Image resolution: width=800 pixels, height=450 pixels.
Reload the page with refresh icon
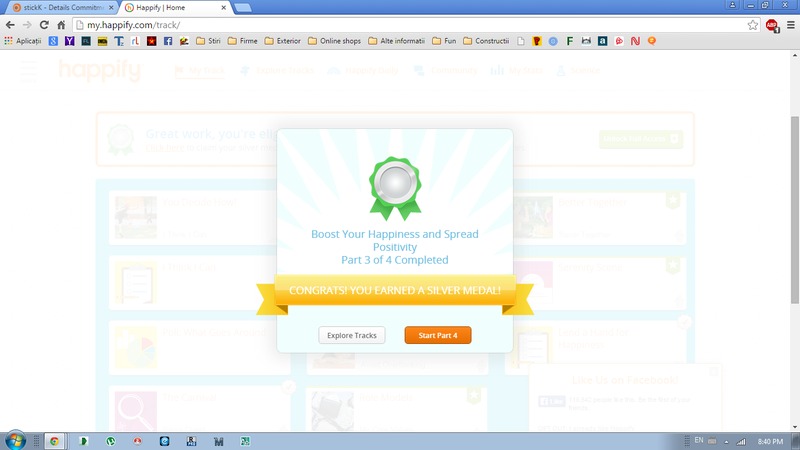point(44,24)
